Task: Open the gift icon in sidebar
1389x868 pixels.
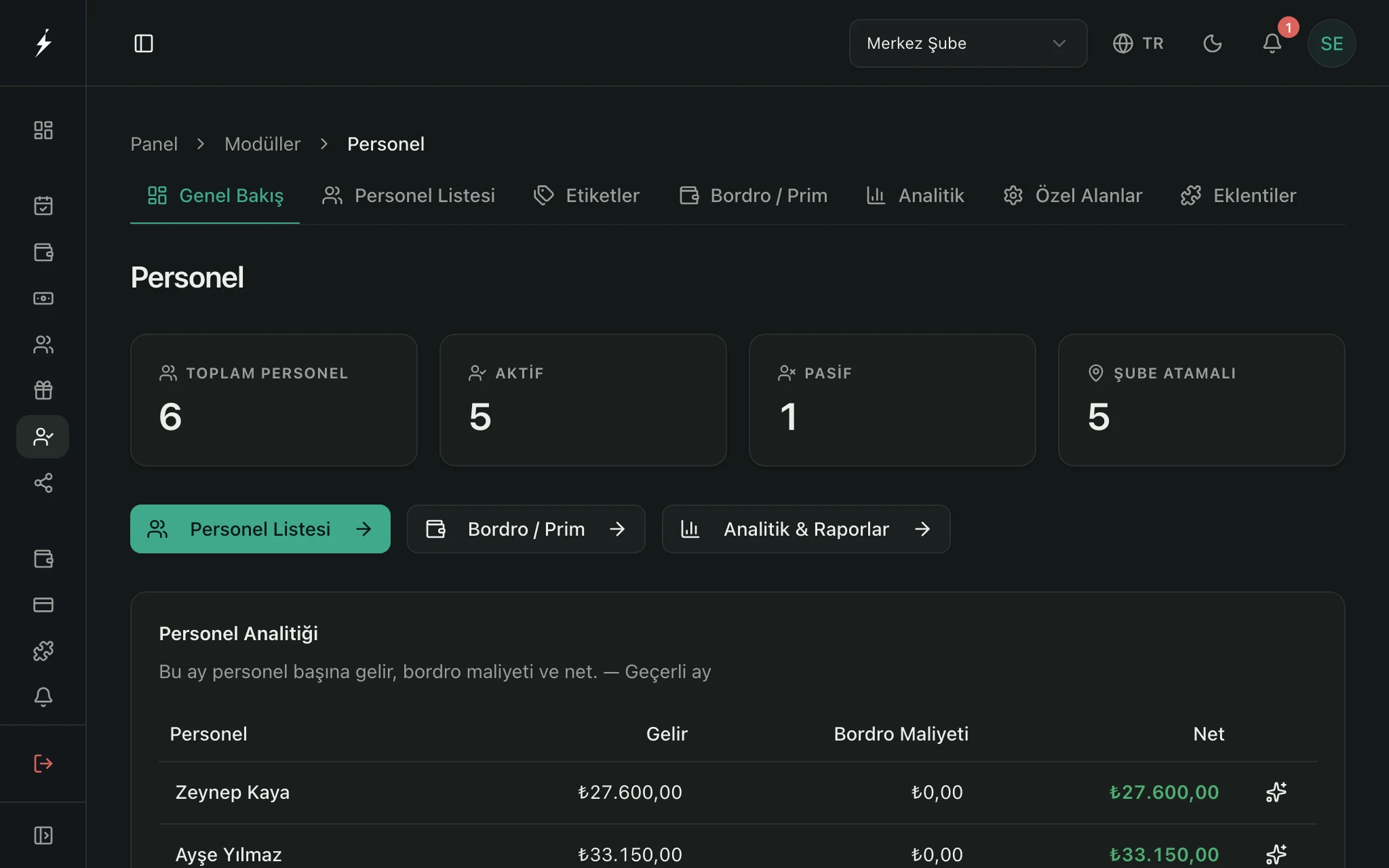Action: click(x=43, y=390)
